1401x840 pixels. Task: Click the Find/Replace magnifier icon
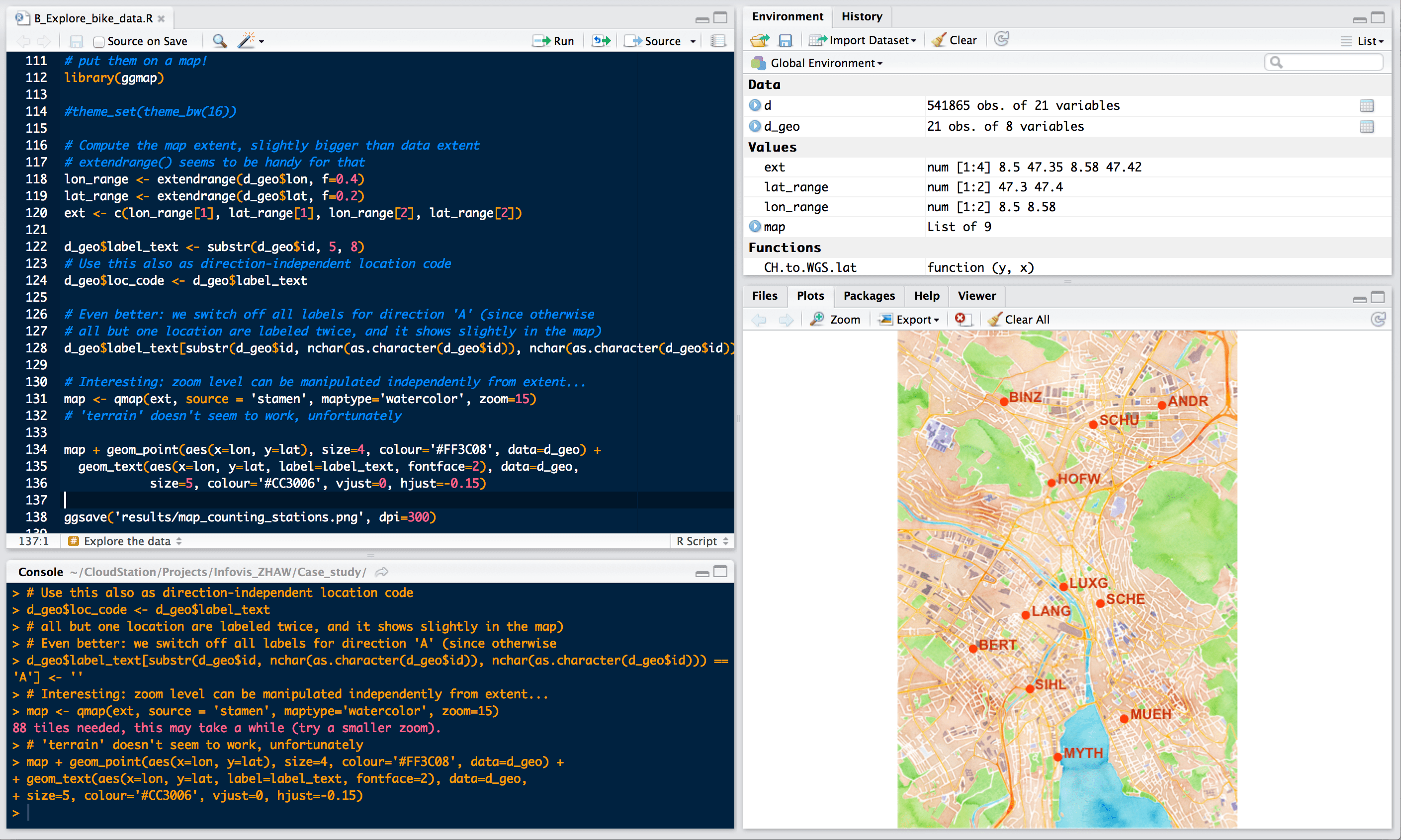pos(220,41)
